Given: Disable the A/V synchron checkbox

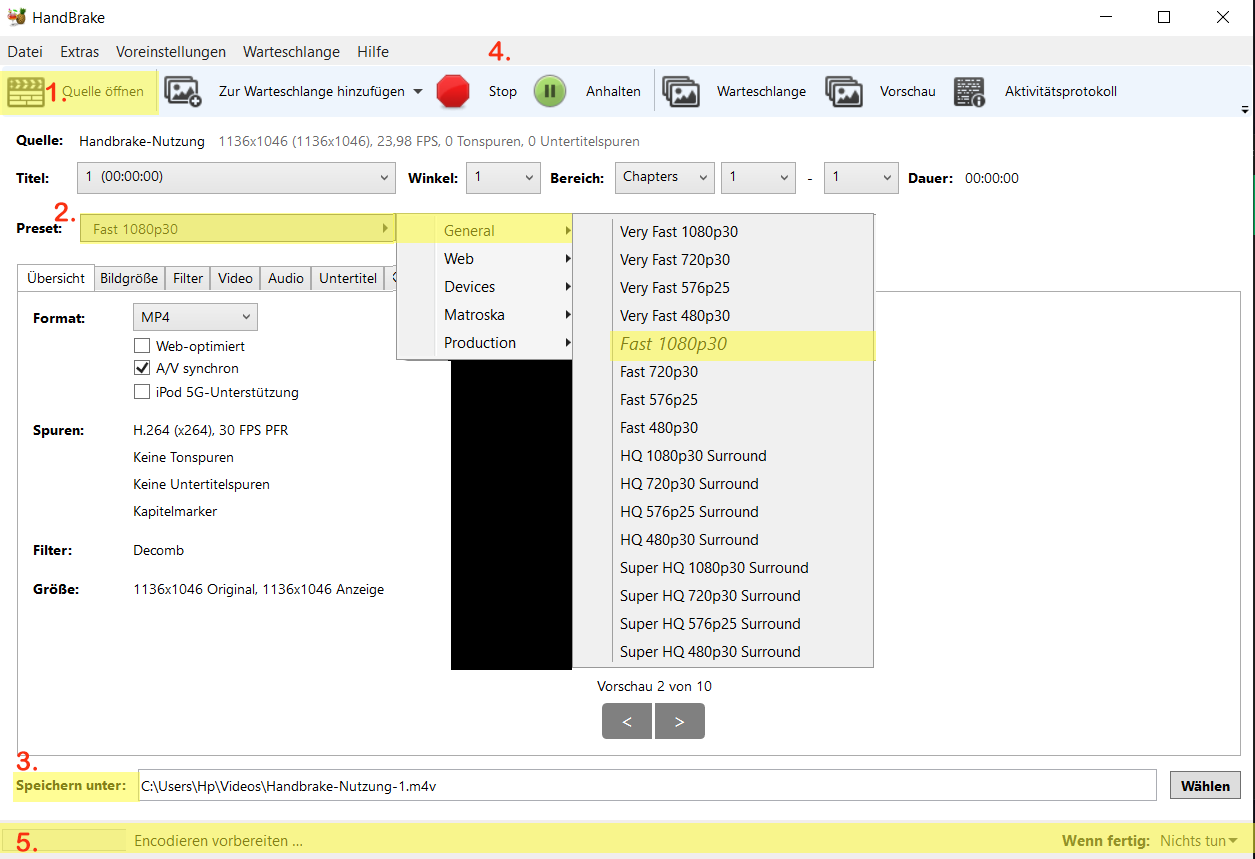Looking at the screenshot, I should click(142, 368).
